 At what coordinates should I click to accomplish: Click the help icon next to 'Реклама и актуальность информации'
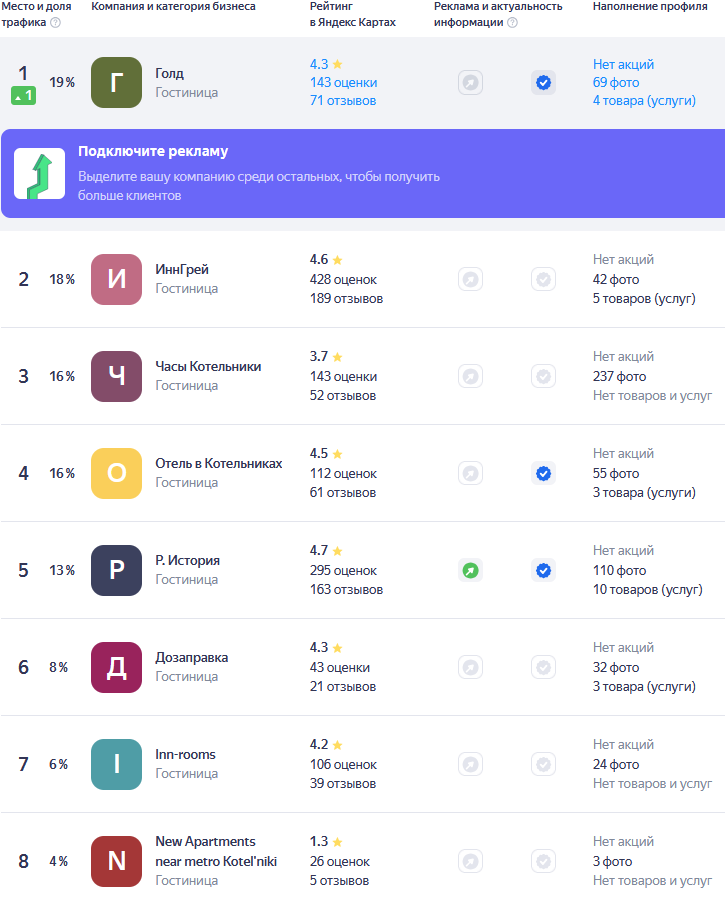(x=512, y=23)
